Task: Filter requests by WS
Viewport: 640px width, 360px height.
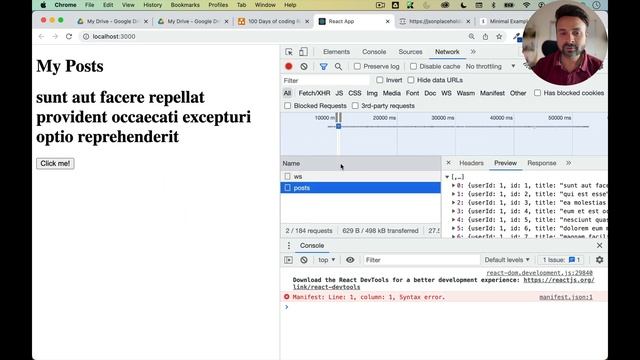Action: click(x=446, y=93)
